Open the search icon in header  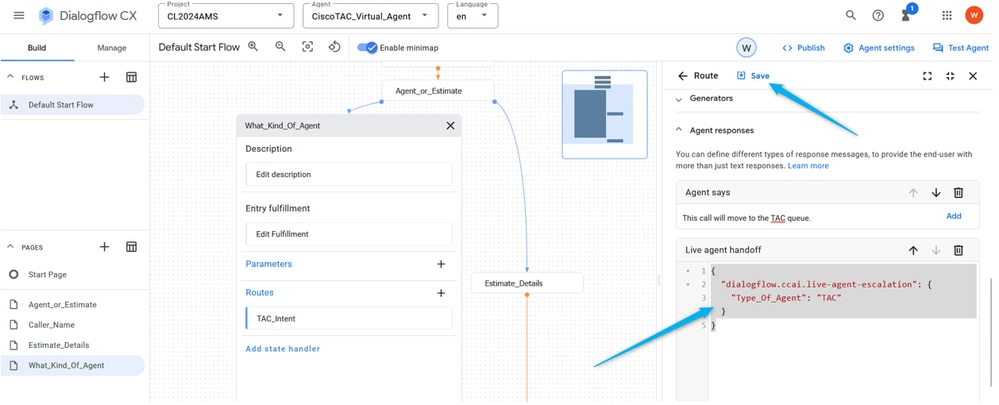[851, 15]
